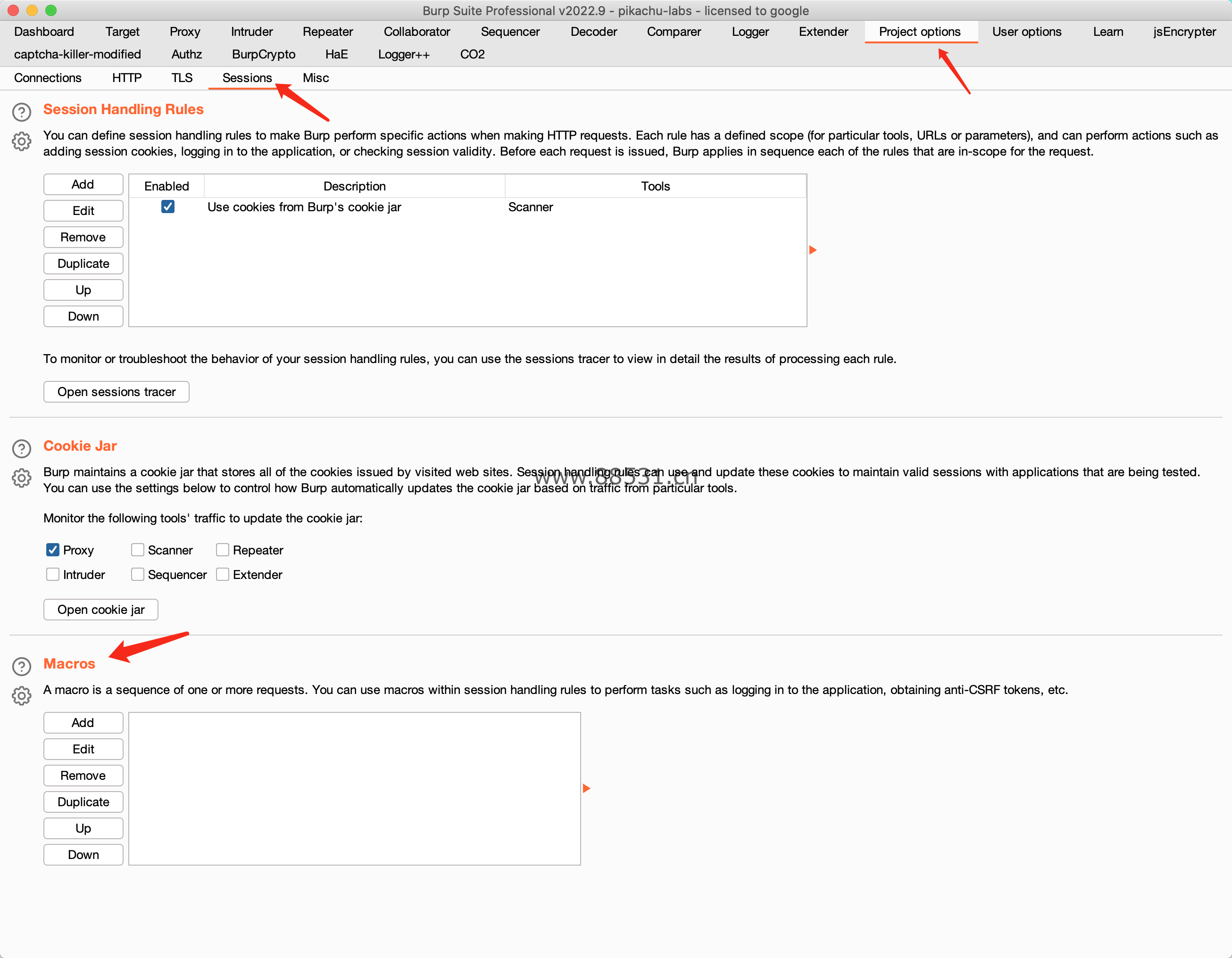Open the Extender tab

[x=823, y=32]
